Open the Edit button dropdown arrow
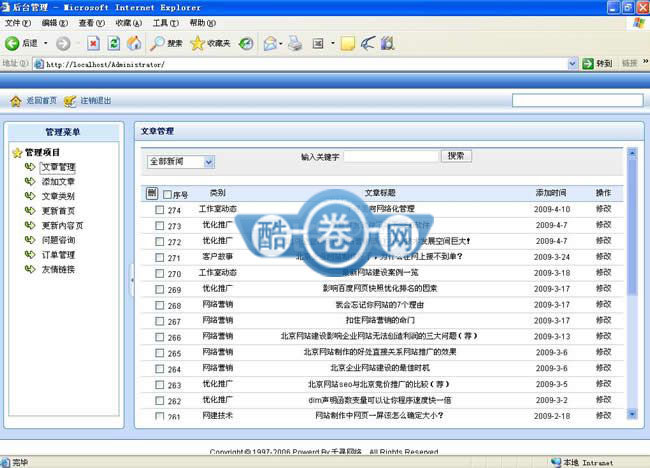The image size is (650, 468). [332, 43]
